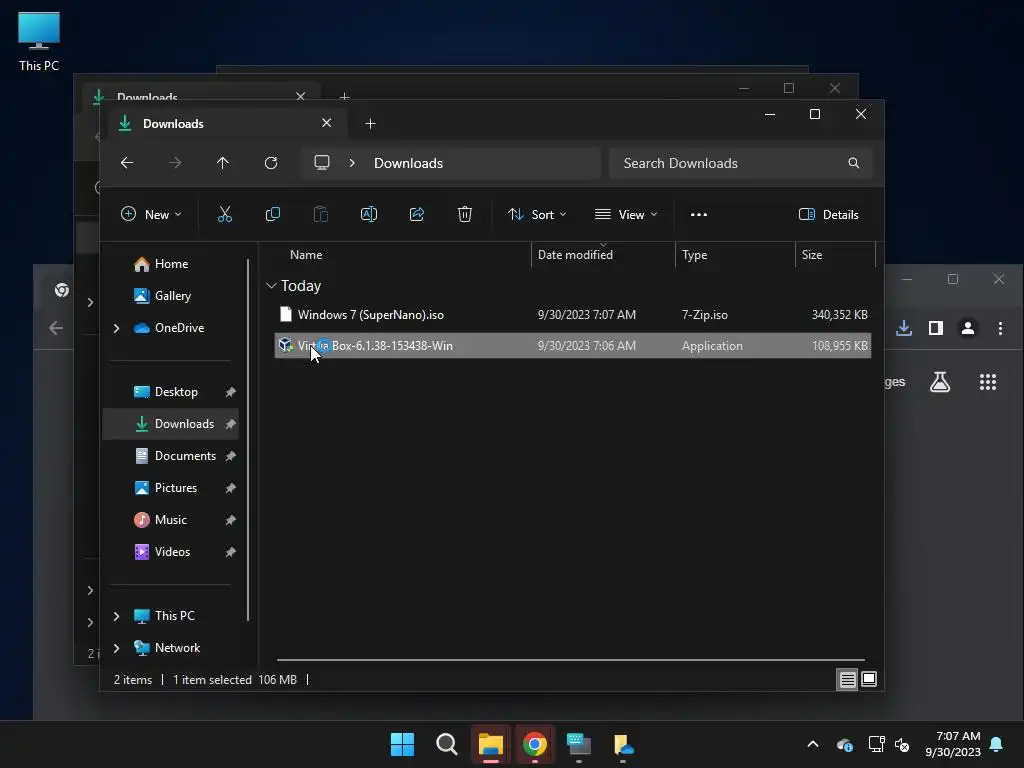Click the breadcrumb chevron before Downloads

point(352,163)
